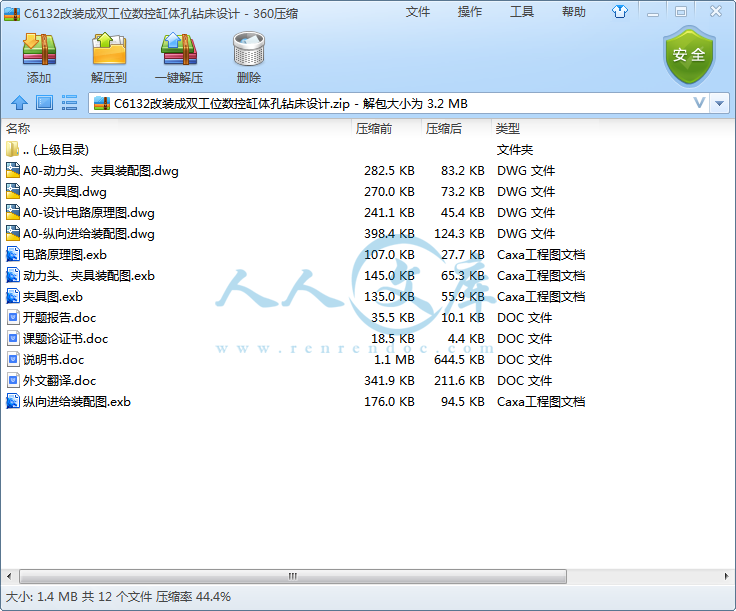Expand the address bar path dropdown arrow
This screenshot has height=611, width=736.
tap(720, 103)
